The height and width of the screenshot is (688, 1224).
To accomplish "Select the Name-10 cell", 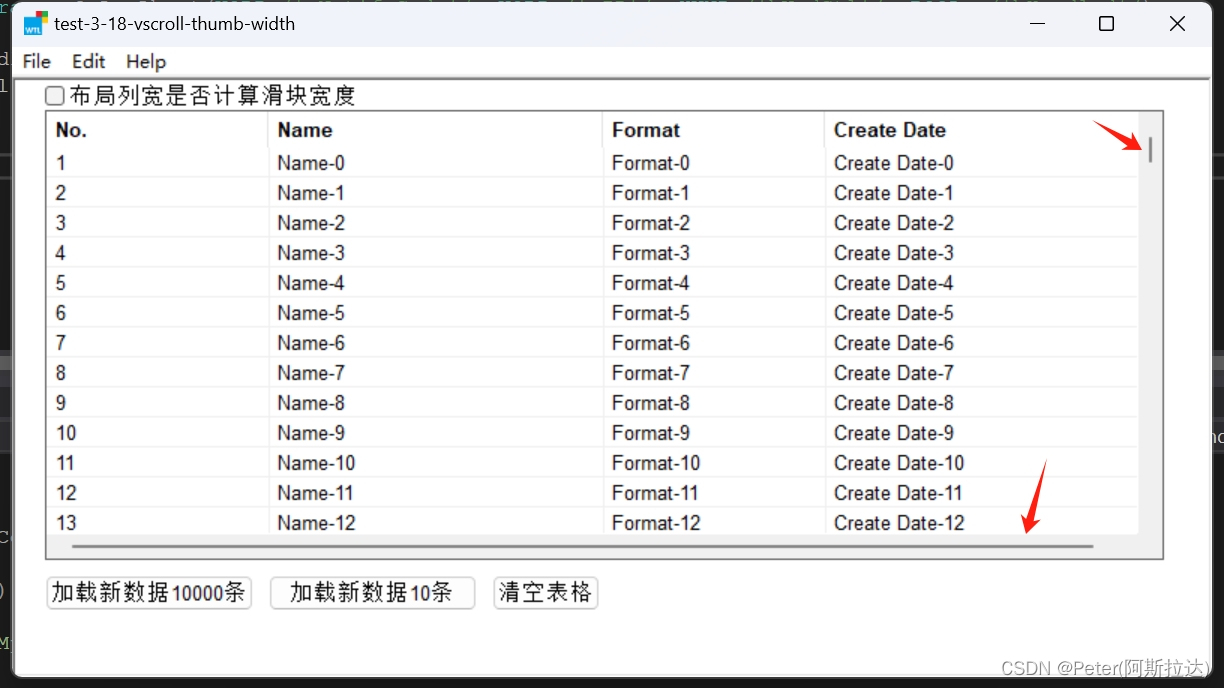I will pyautogui.click(x=436, y=463).
